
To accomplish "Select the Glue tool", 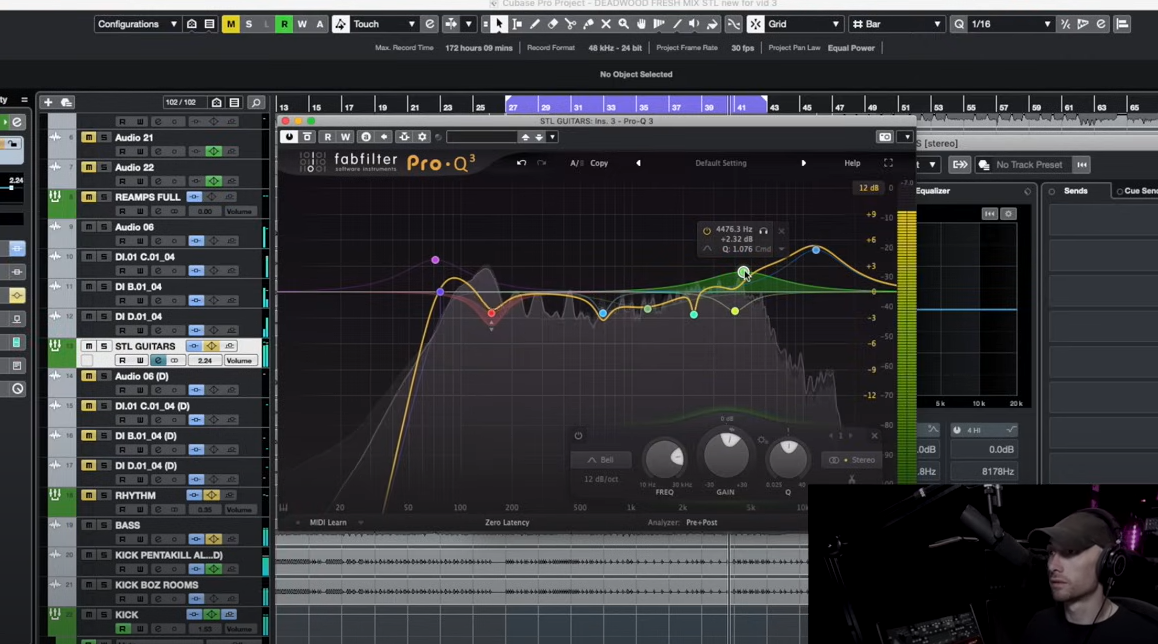I will (588, 24).
